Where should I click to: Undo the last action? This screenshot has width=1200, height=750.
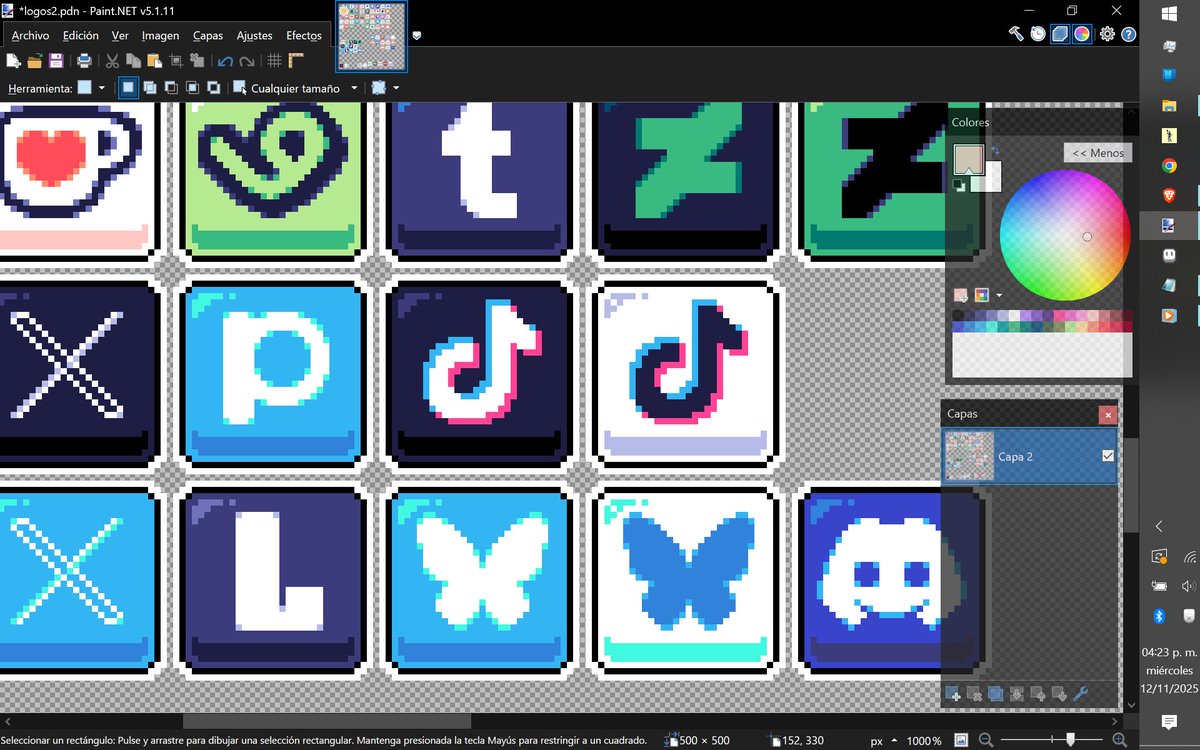pos(225,61)
